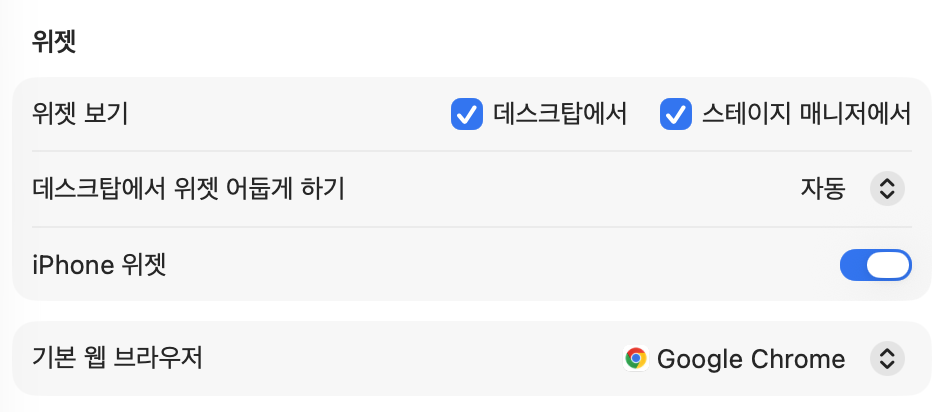Click the up-down chevron icon beside Google Chrome

887,359
